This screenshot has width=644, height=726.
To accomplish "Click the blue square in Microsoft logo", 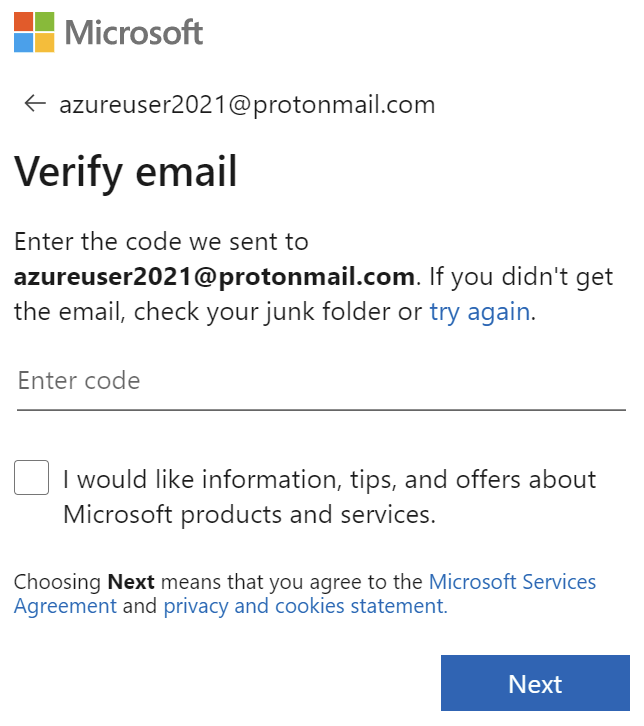I will point(24,43).
